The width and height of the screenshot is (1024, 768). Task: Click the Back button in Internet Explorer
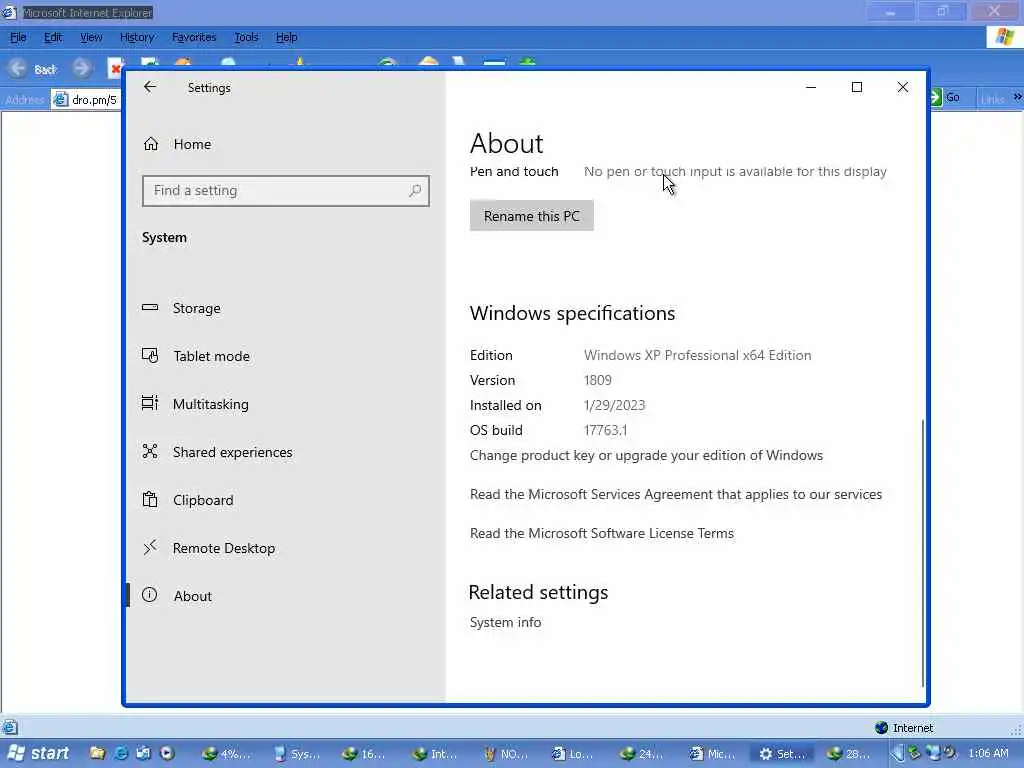[x=33, y=69]
